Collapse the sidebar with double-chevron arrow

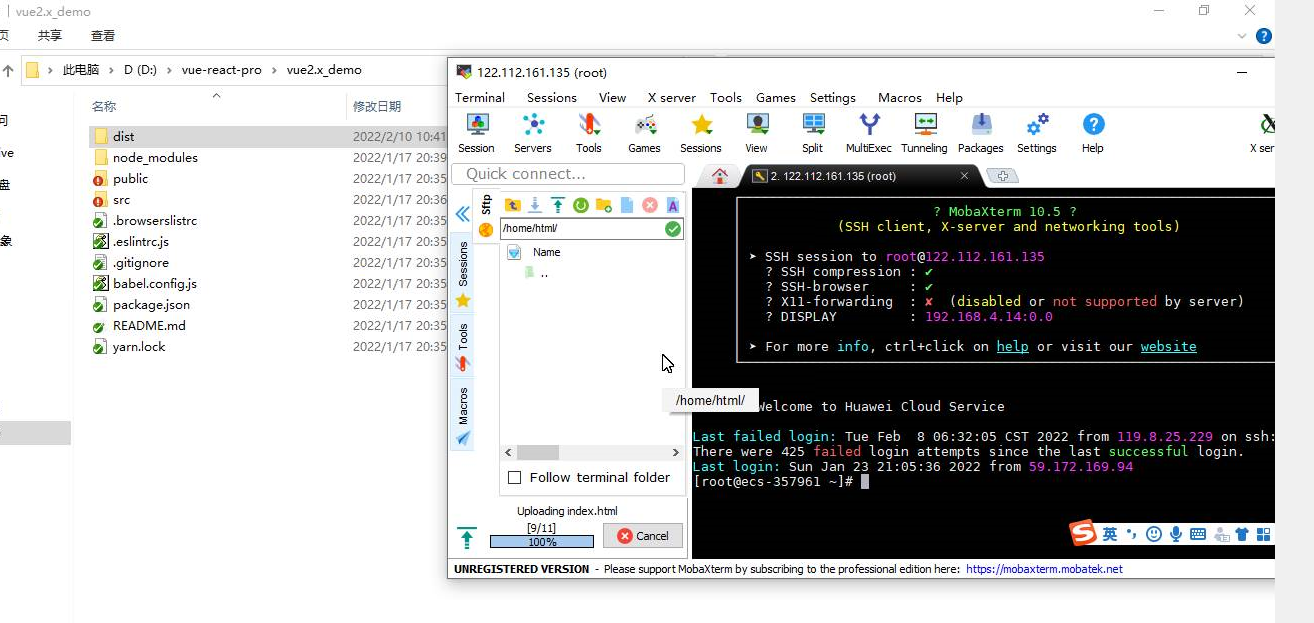[x=462, y=214]
